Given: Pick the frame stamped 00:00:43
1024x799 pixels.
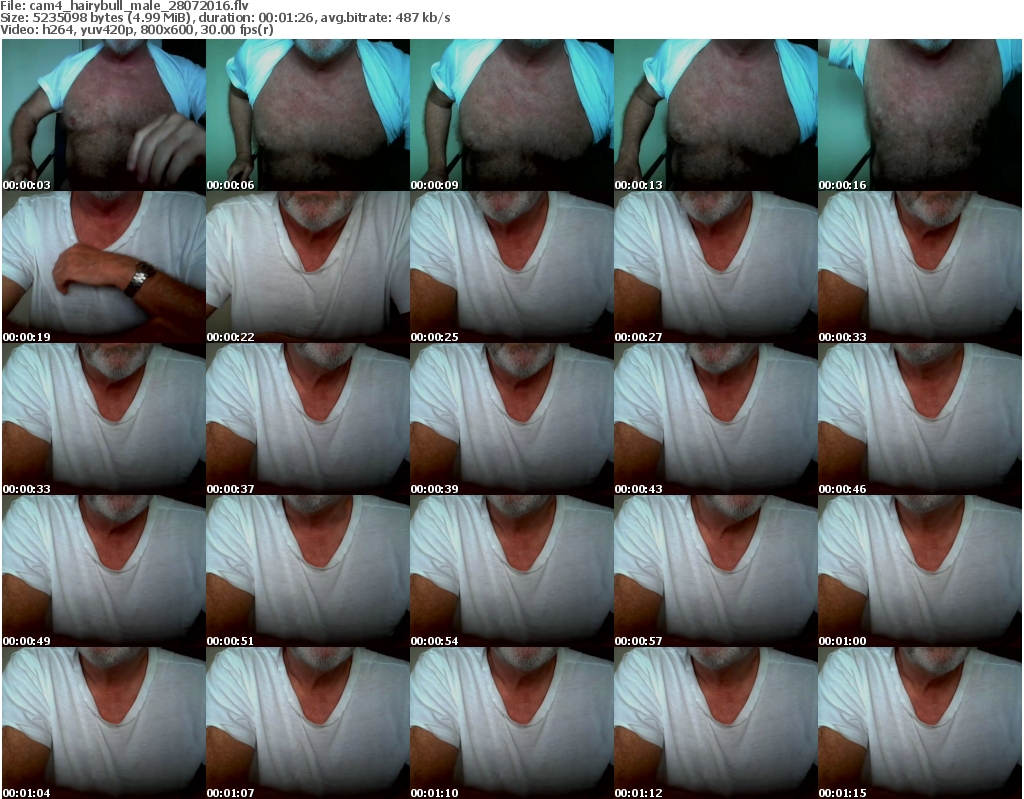Looking at the screenshot, I should click(716, 419).
